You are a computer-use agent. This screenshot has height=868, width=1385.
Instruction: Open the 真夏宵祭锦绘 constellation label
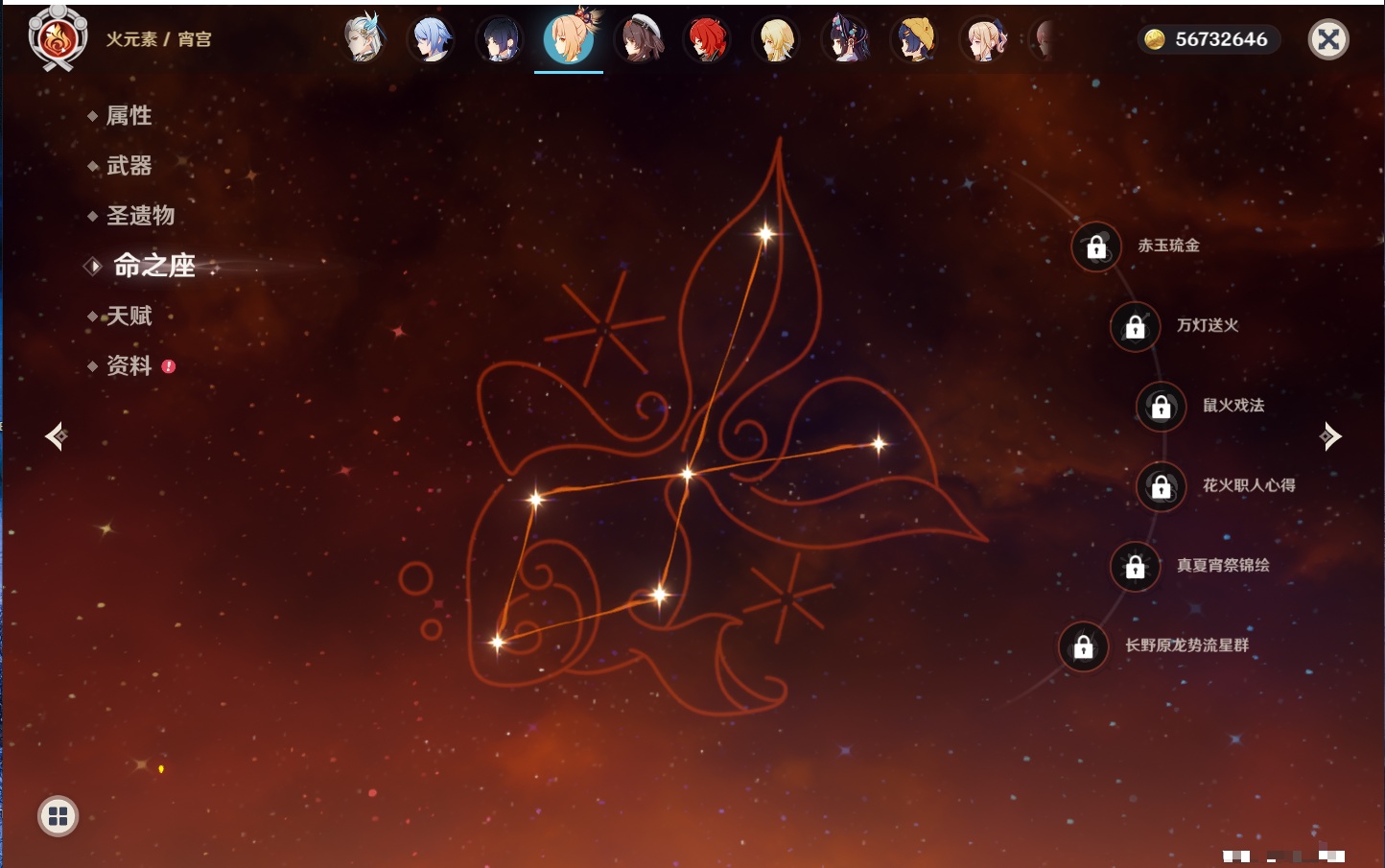[1223, 565]
